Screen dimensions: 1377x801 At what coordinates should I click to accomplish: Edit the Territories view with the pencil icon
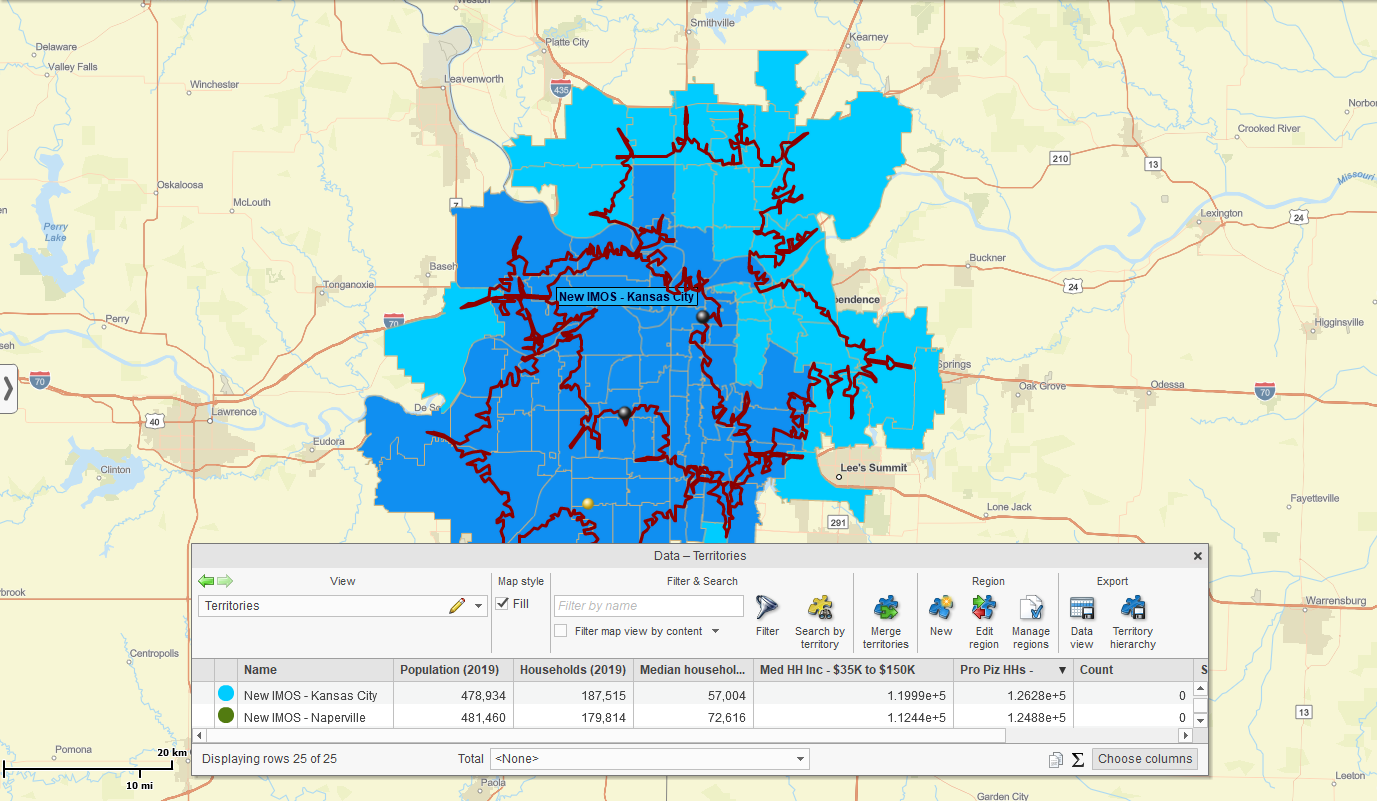coord(457,605)
